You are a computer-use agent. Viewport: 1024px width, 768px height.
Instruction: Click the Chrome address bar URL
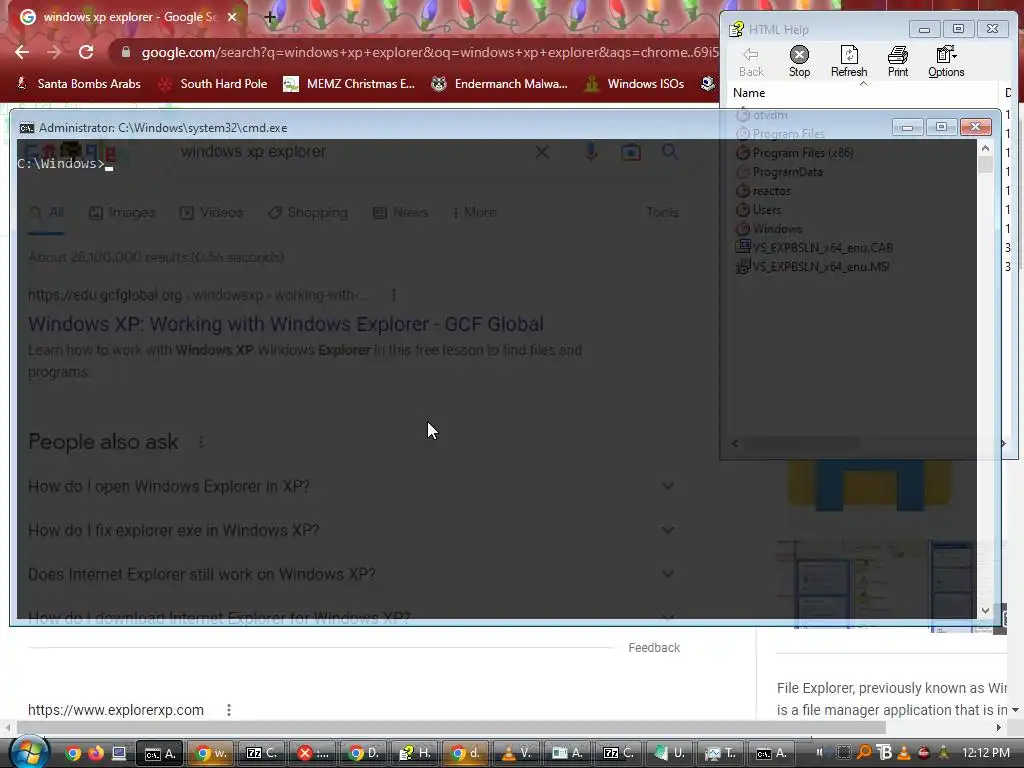(429, 52)
